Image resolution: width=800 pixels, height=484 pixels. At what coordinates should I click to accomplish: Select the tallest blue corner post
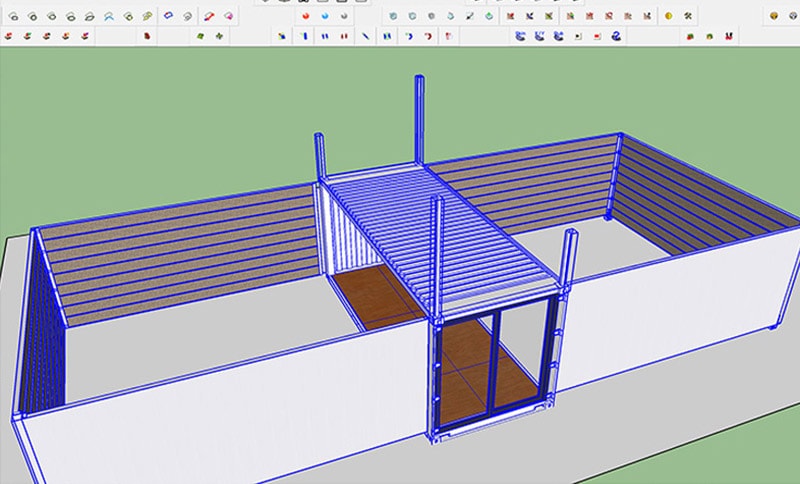pyautogui.click(x=419, y=120)
